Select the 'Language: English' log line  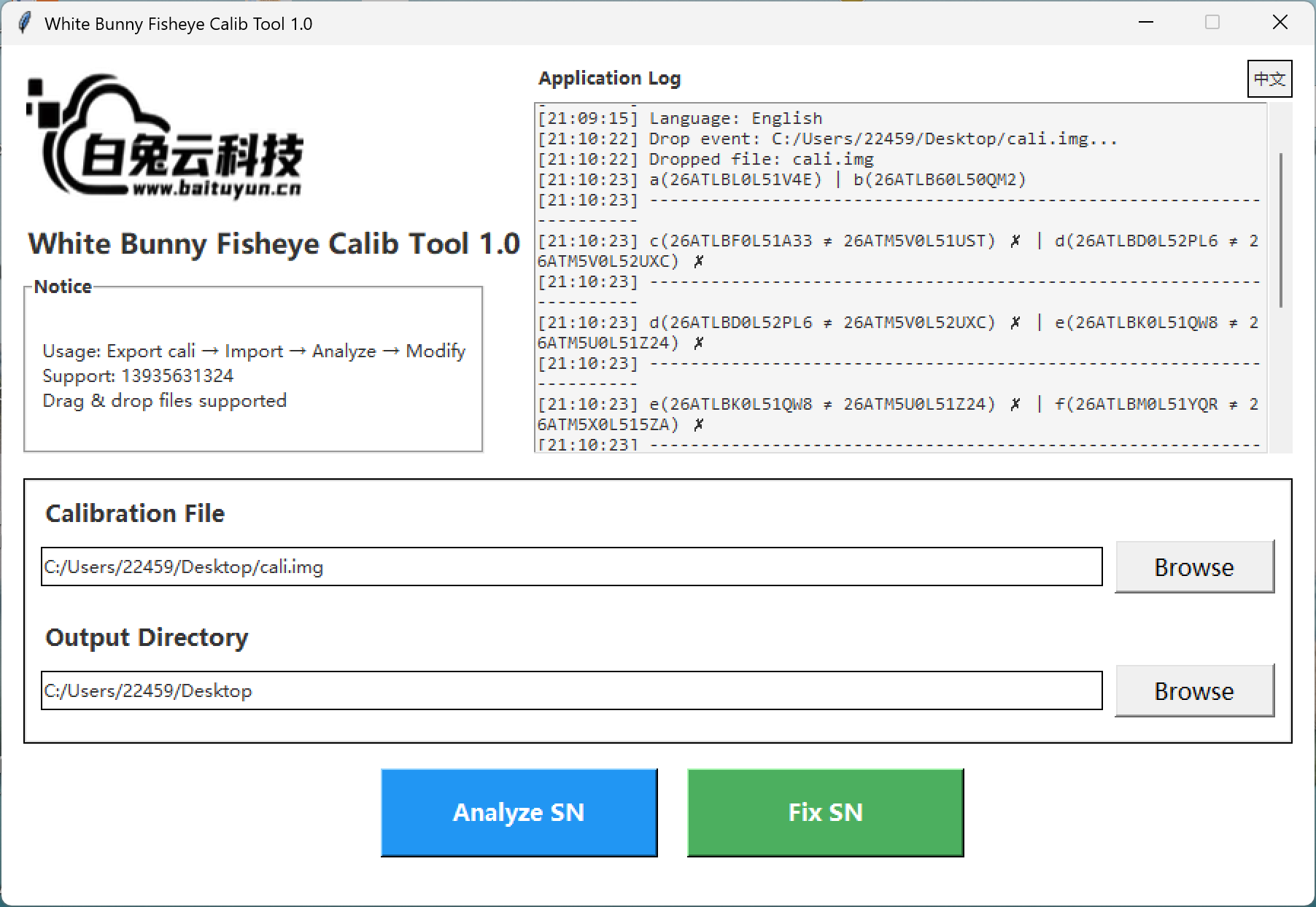click(680, 118)
